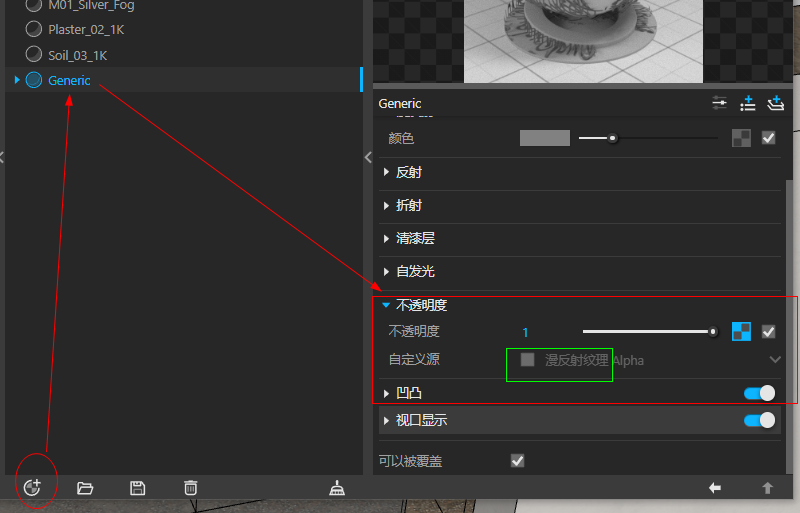Purge unused materials with broom icon

tap(338, 487)
